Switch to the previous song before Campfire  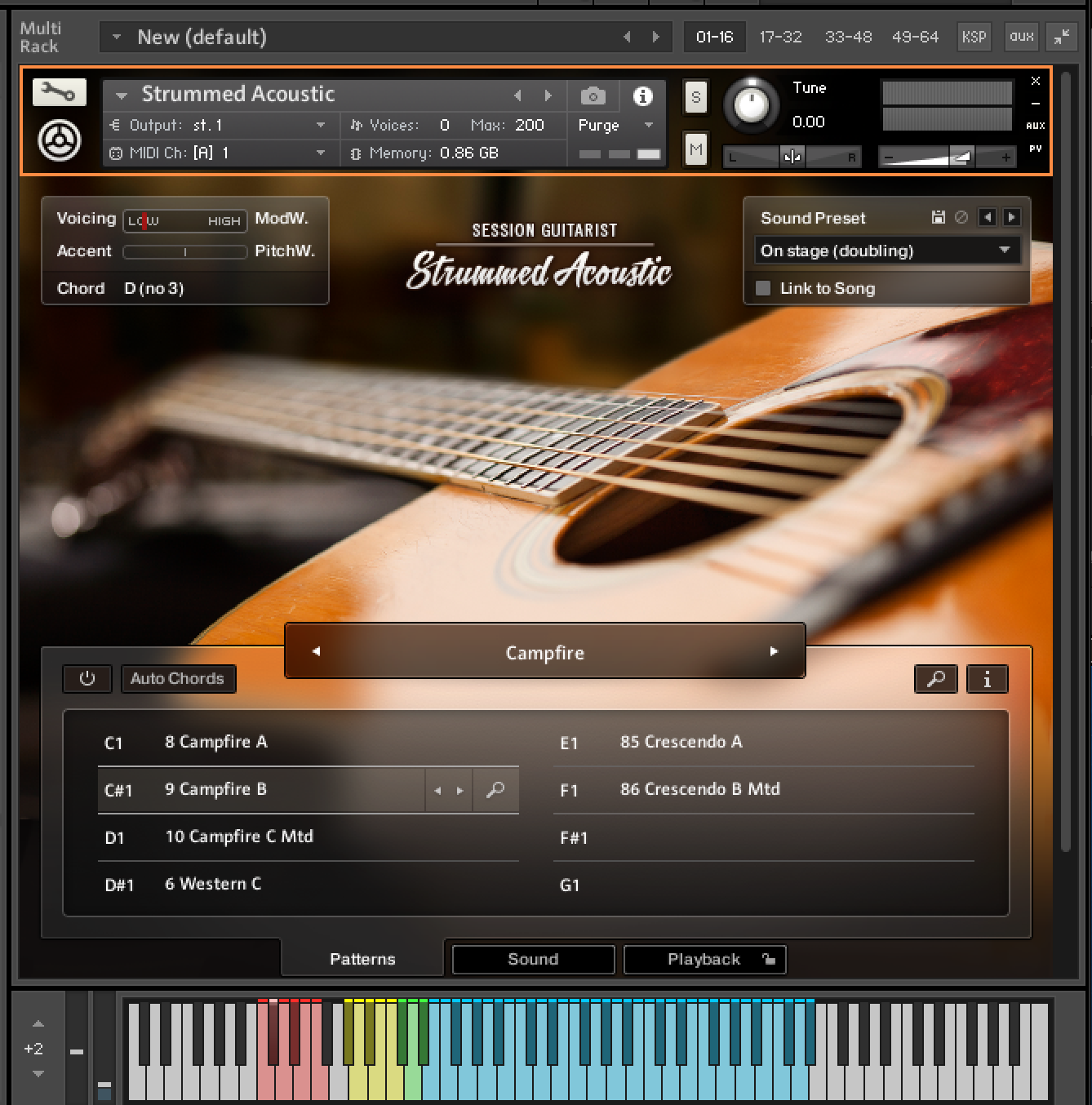(x=316, y=651)
